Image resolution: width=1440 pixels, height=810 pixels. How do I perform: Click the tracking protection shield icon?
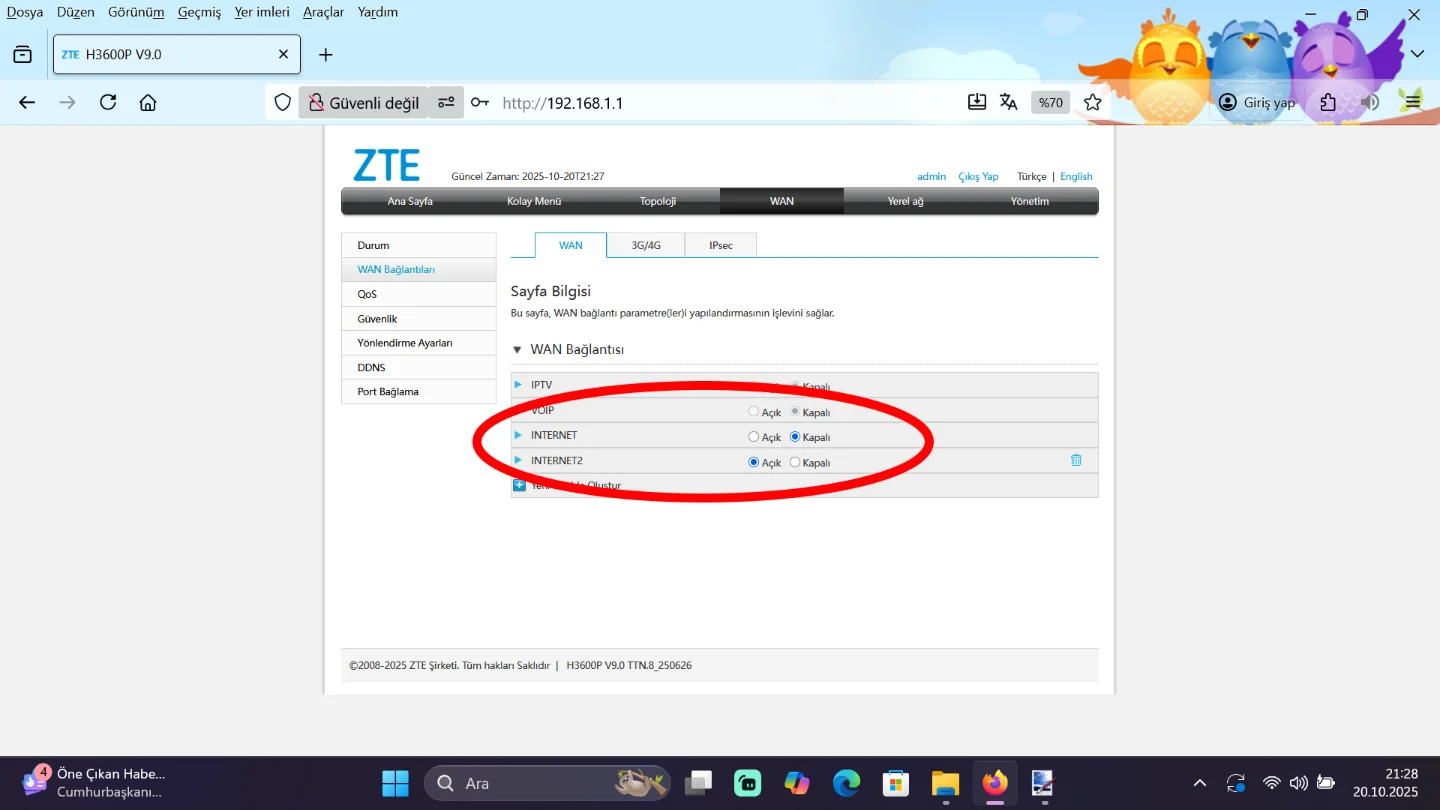(x=283, y=102)
